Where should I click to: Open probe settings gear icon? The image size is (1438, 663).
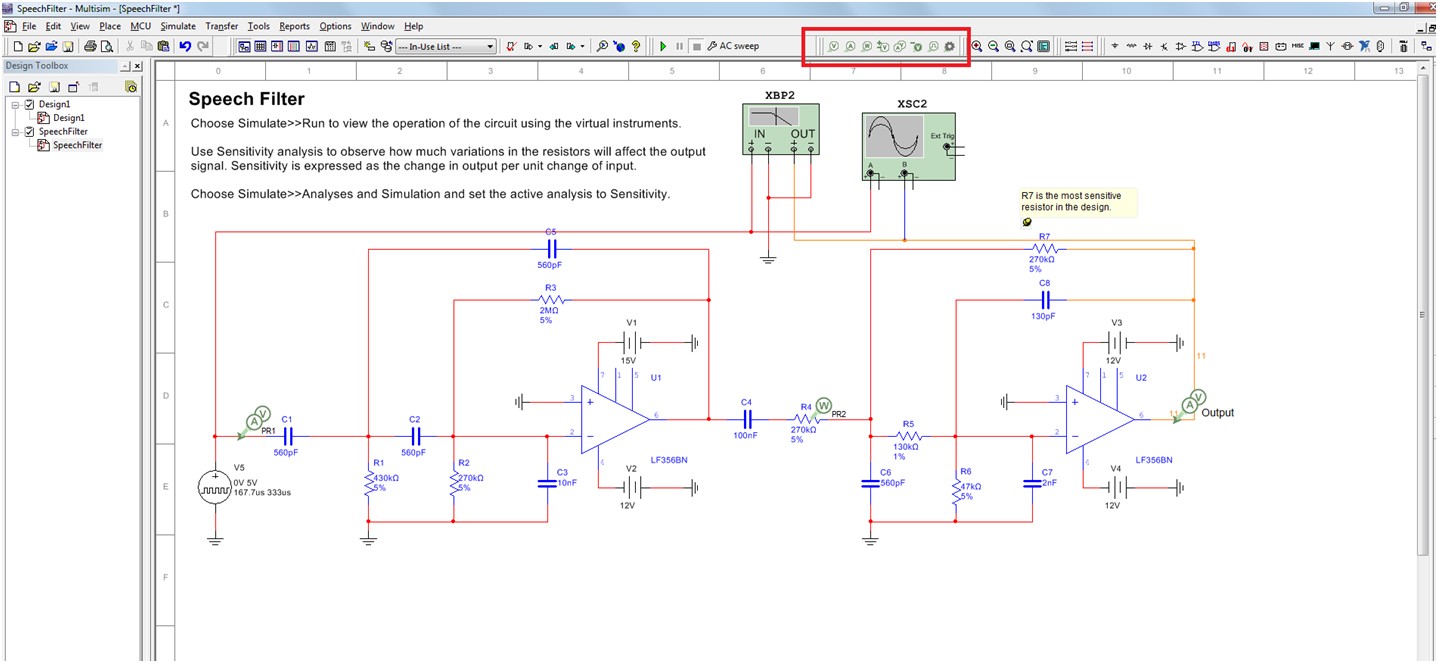[949, 46]
